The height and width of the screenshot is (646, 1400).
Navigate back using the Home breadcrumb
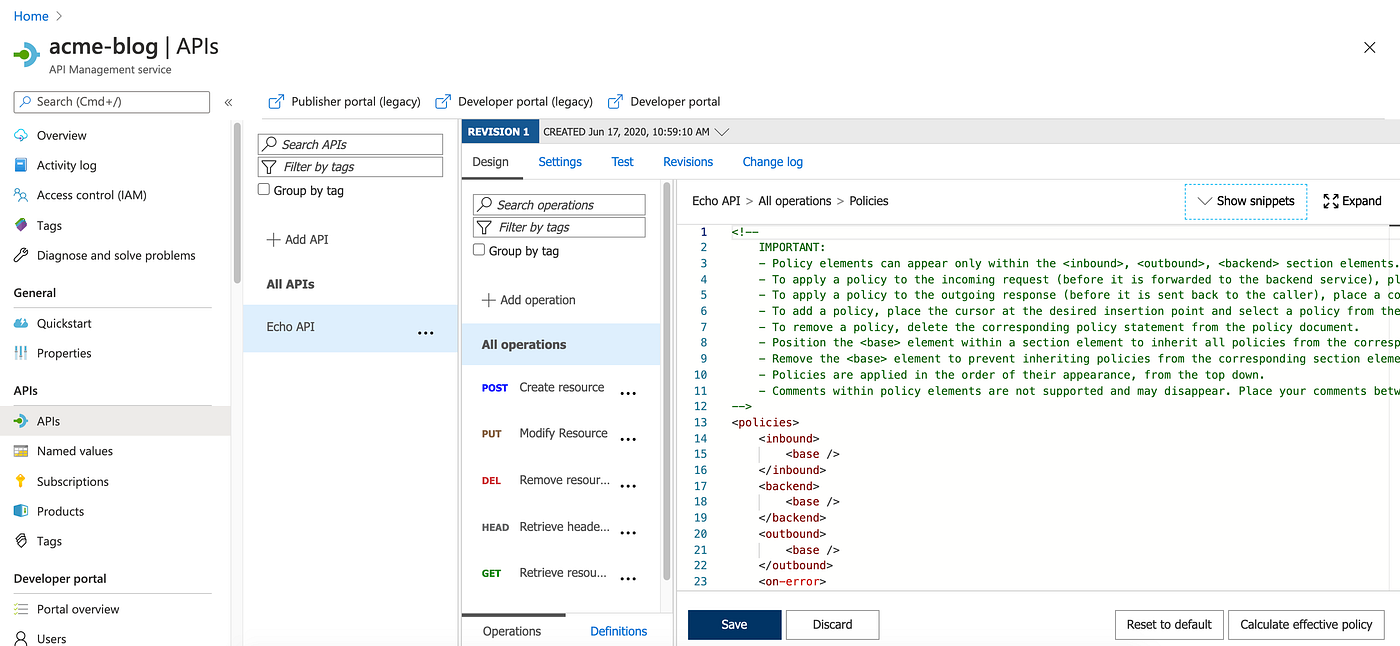point(30,15)
